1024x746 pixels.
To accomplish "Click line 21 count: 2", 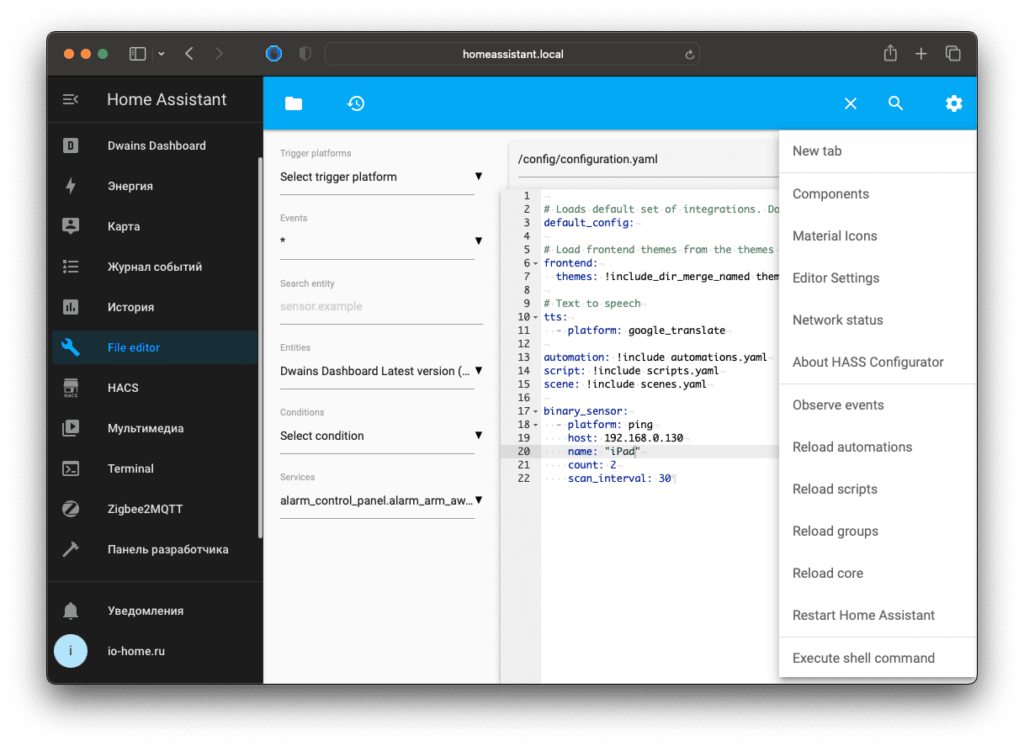I will (591, 465).
